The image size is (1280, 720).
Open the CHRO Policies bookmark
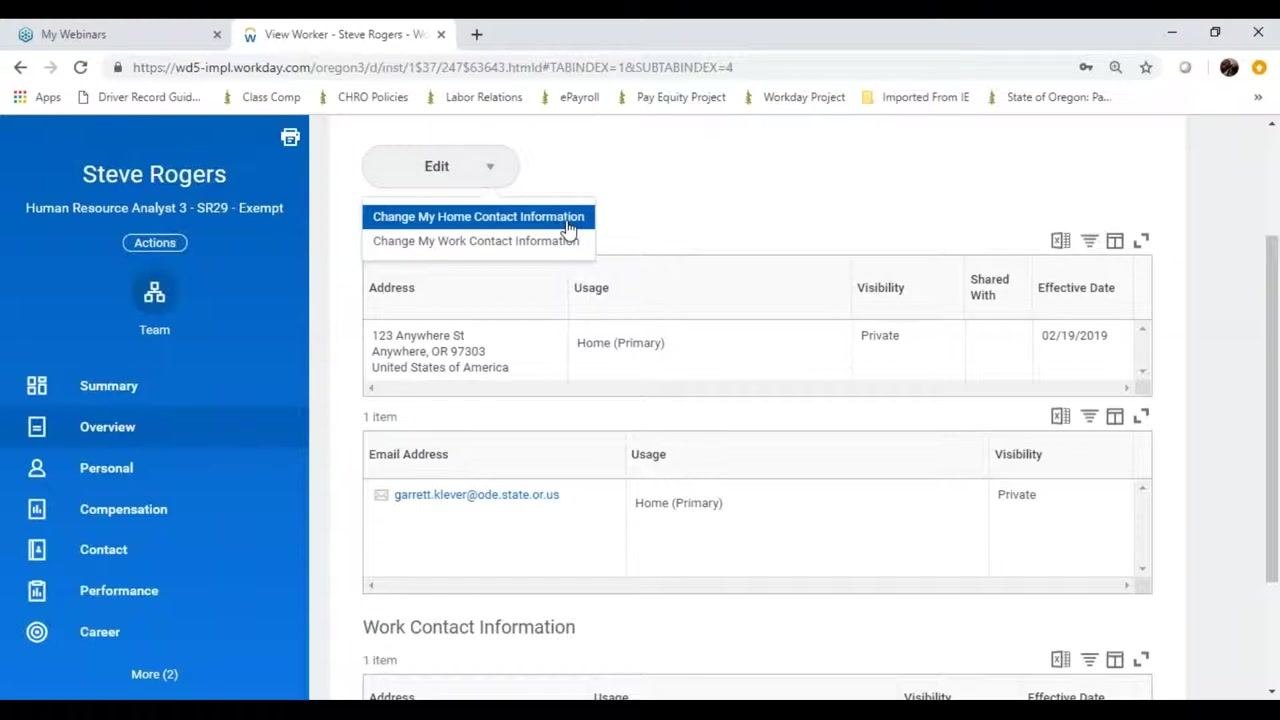click(363, 97)
